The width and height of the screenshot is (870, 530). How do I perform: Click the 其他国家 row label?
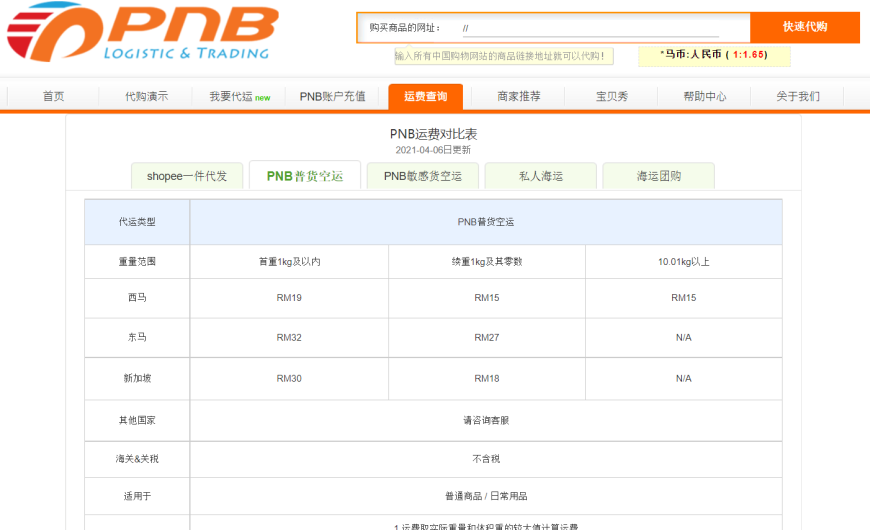point(137,421)
